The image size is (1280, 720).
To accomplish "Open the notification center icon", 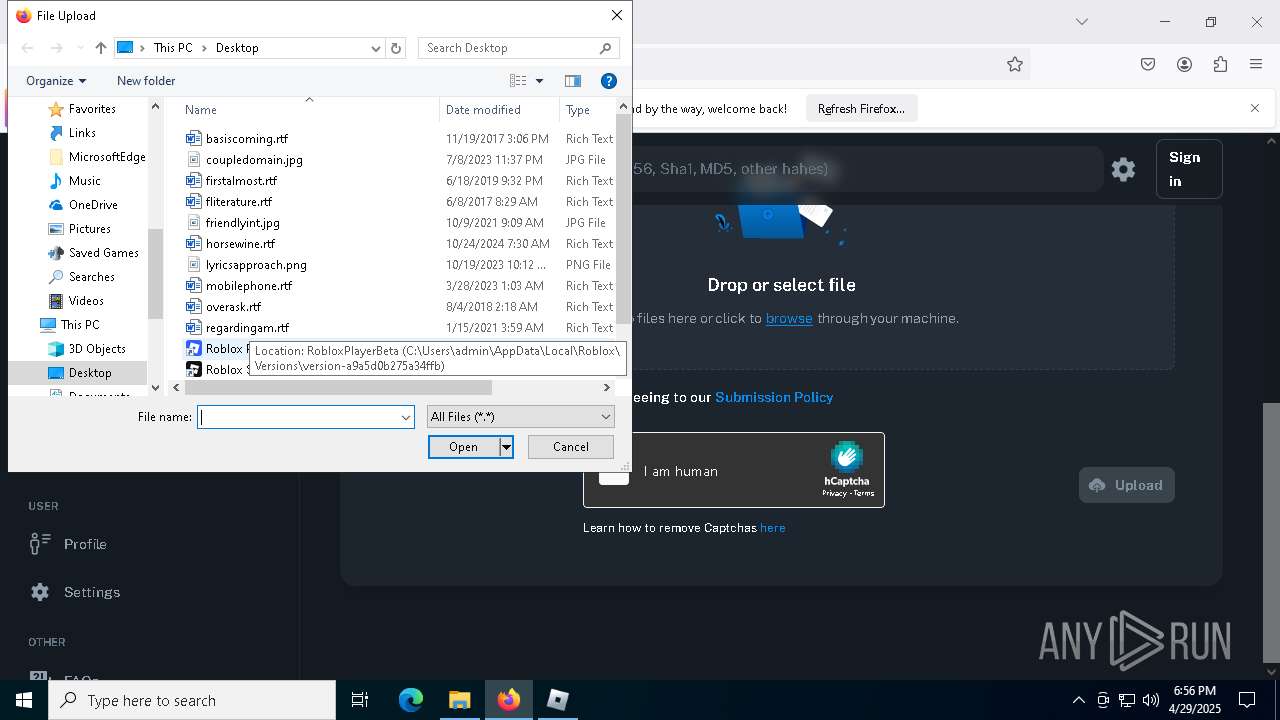I will [x=1247, y=700].
